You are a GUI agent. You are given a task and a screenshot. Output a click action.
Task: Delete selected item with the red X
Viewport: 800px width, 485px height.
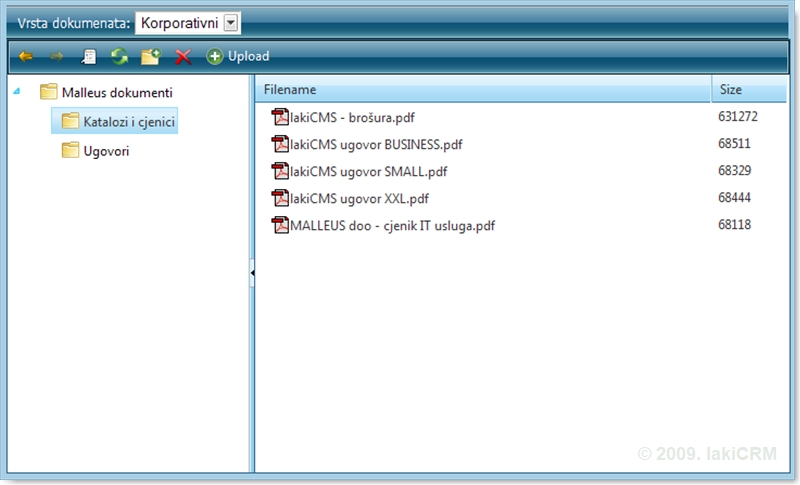[183, 57]
